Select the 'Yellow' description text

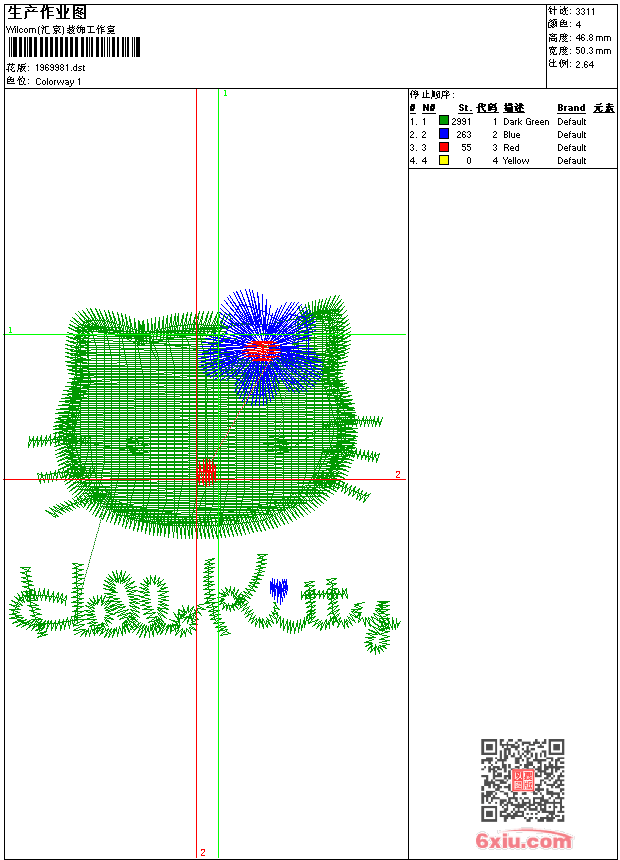(x=516, y=161)
